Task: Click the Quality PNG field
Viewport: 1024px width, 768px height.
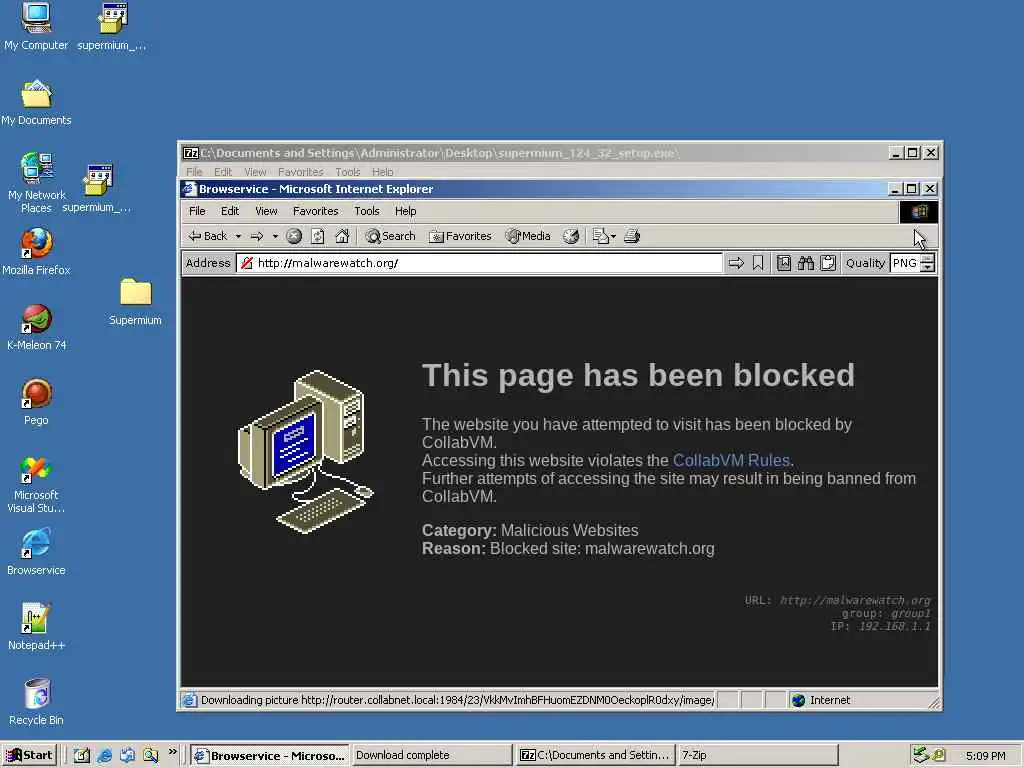Action: click(x=904, y=263)
